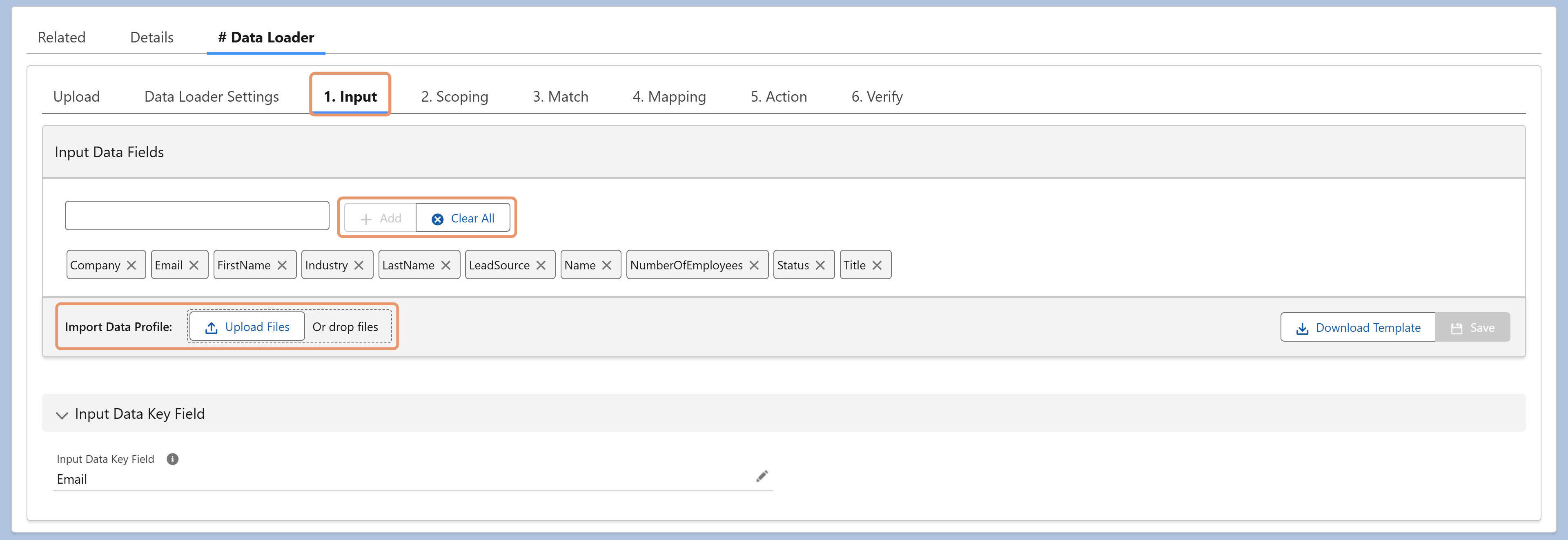The image size is (1568, 540).
Task: Switch to the 2. Scoping tab
Action: pos(454,97)
